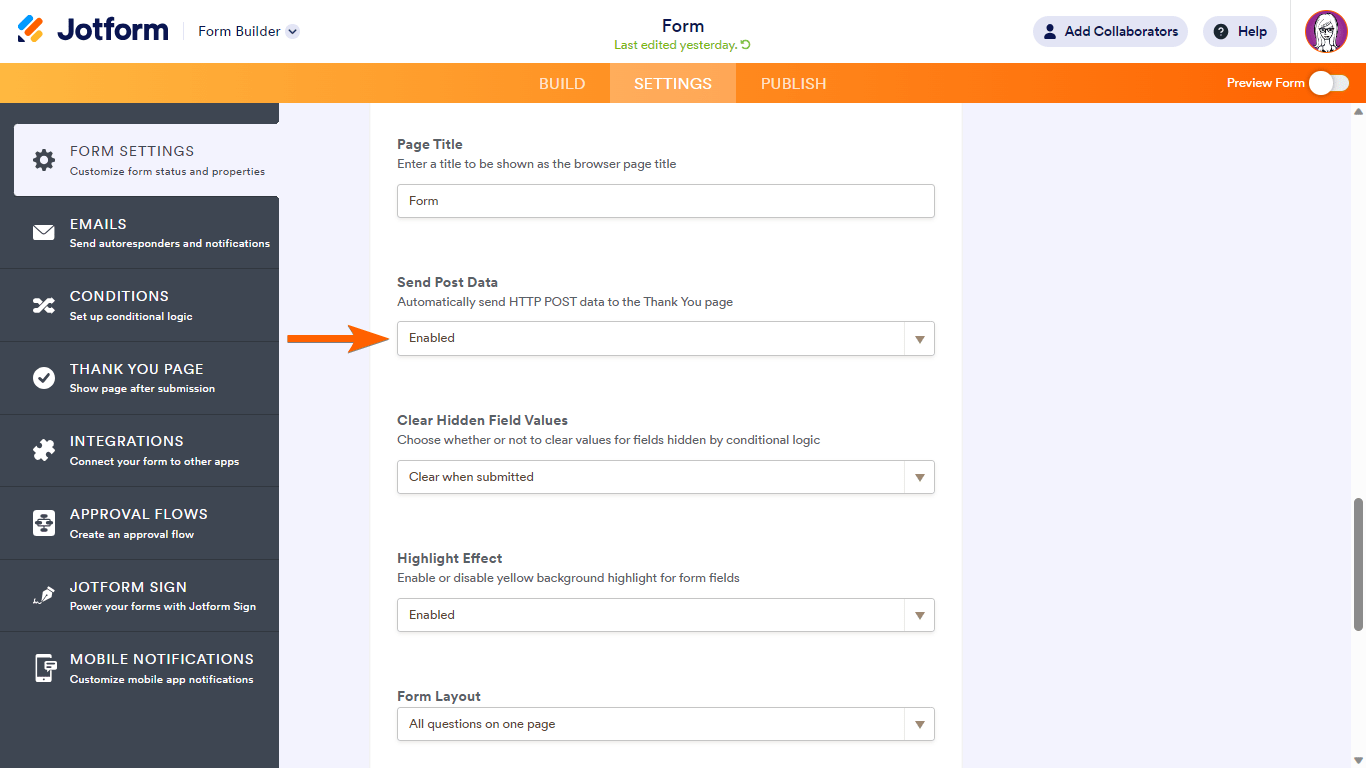Expand the Form Layout dropdown
The width and height of the screenshot is (1366, 768).
[x=665, y=724]
